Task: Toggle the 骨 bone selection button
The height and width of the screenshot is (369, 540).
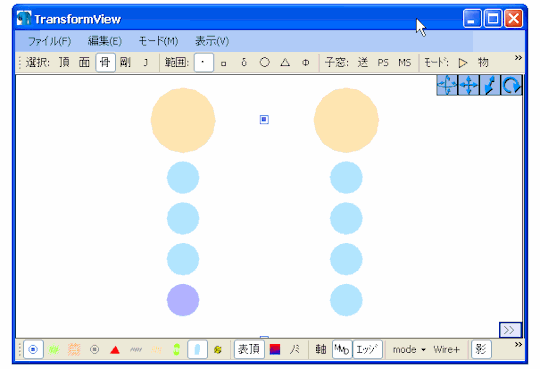Action: tap(105, 62)
